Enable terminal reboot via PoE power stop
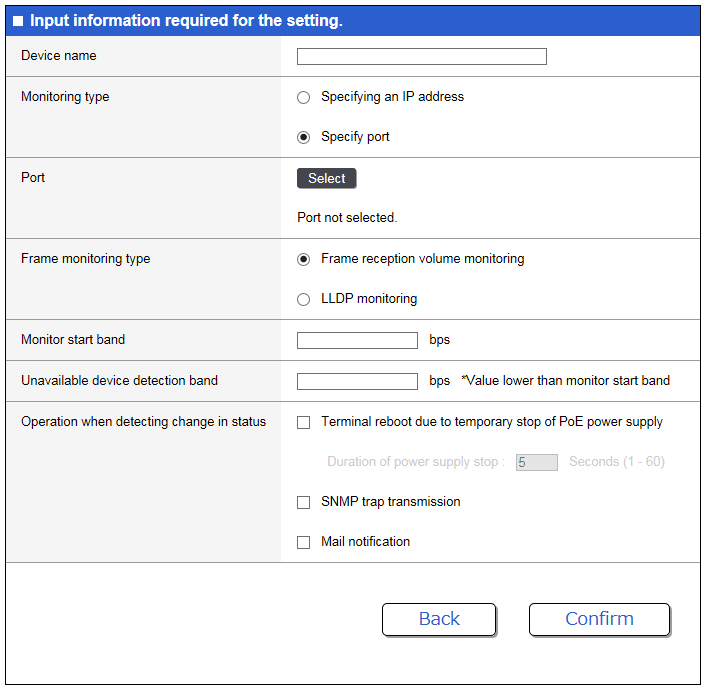 tap(304, 422)
